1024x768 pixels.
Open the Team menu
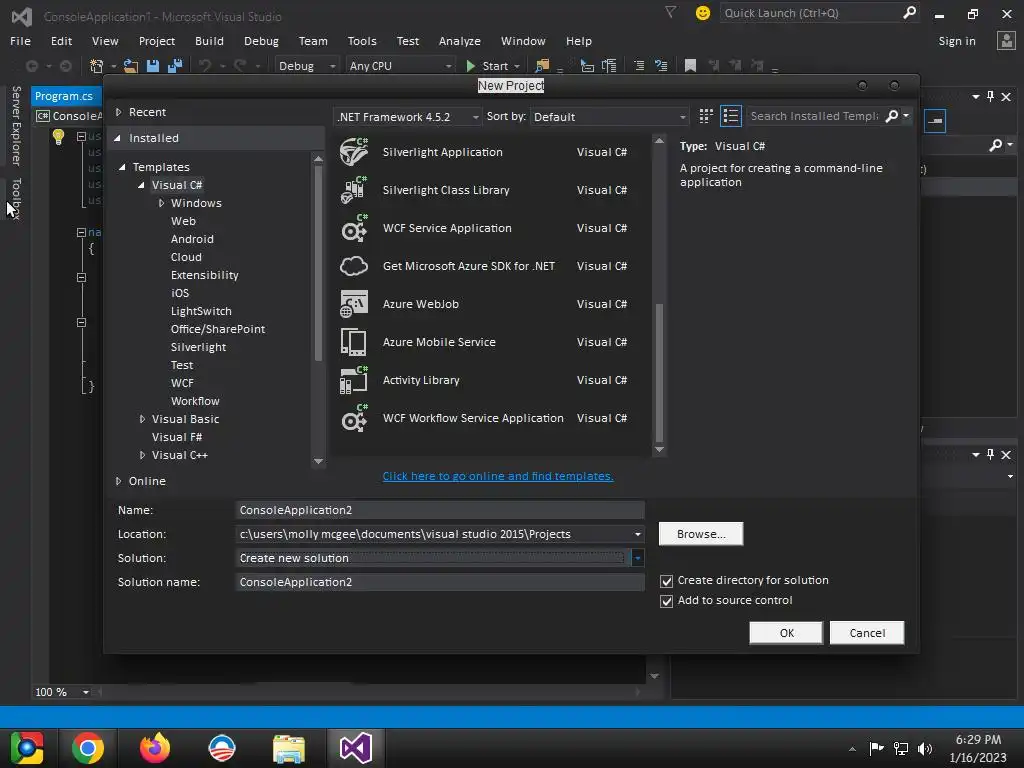click(313, 41)
